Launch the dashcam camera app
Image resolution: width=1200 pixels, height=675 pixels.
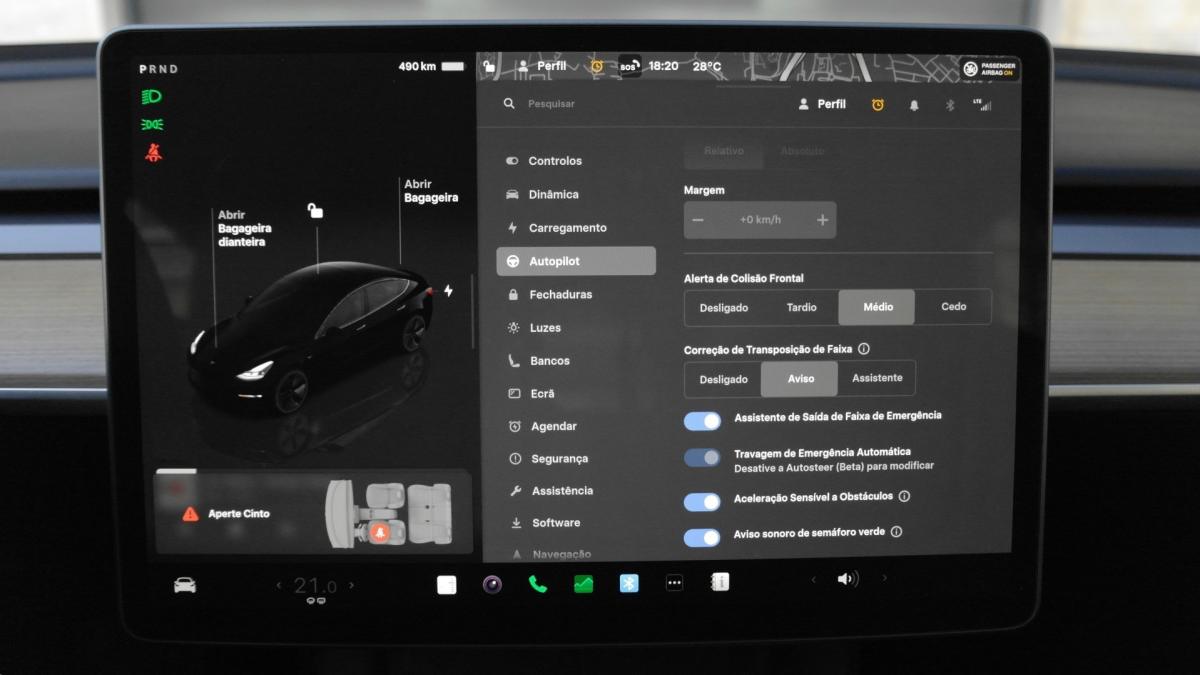(492, 584)
